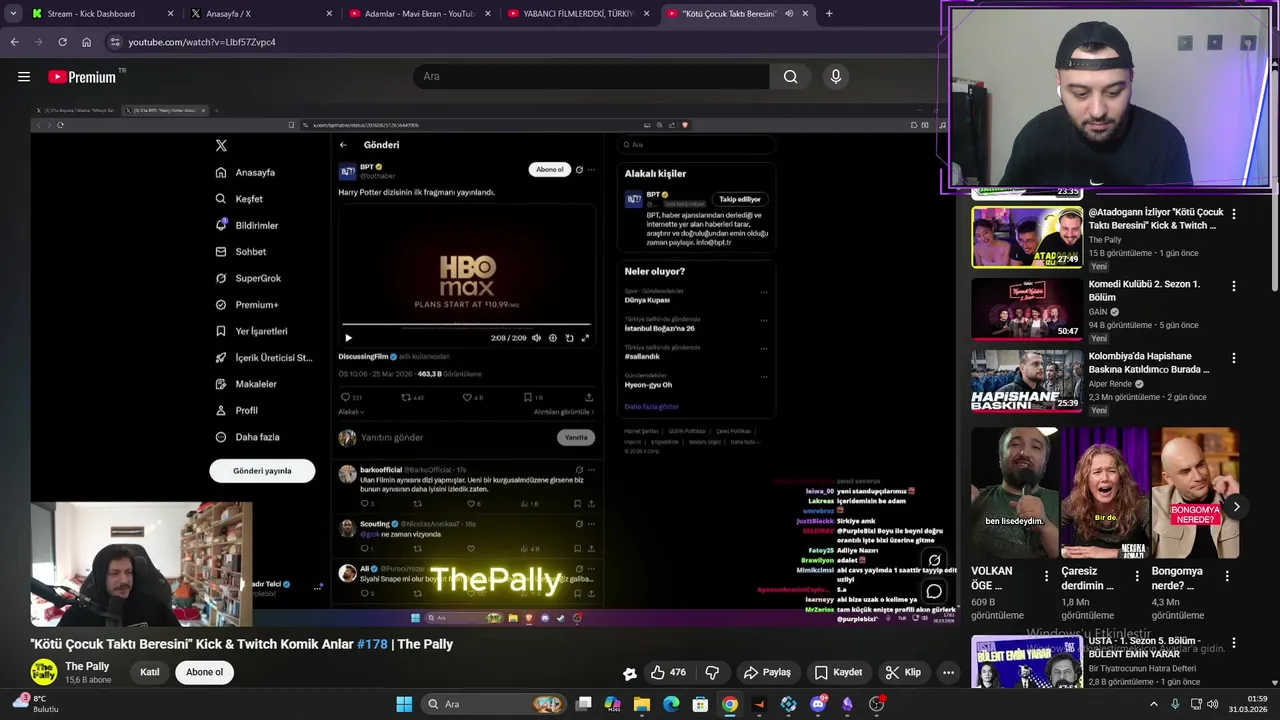
Task: Open Microsoft Store from taskbar
Action: click(x=701, y=704)
